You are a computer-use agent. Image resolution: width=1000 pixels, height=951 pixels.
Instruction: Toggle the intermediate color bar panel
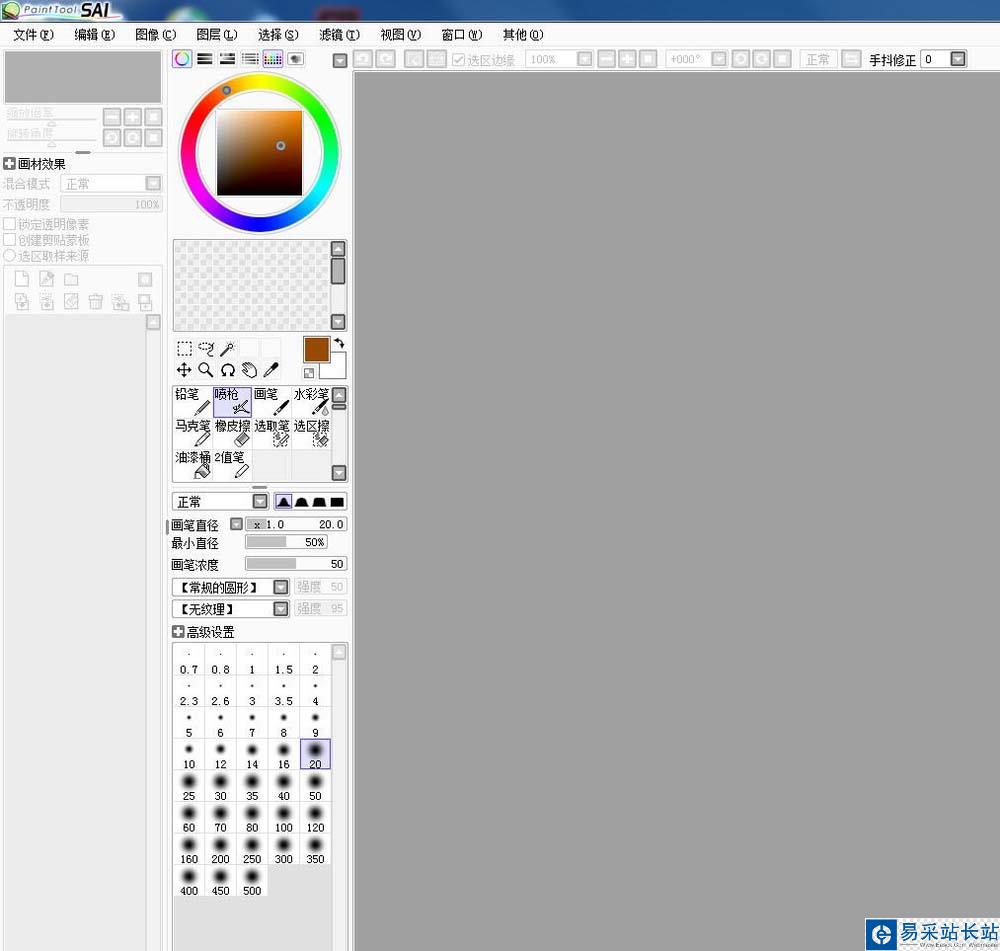250,59
